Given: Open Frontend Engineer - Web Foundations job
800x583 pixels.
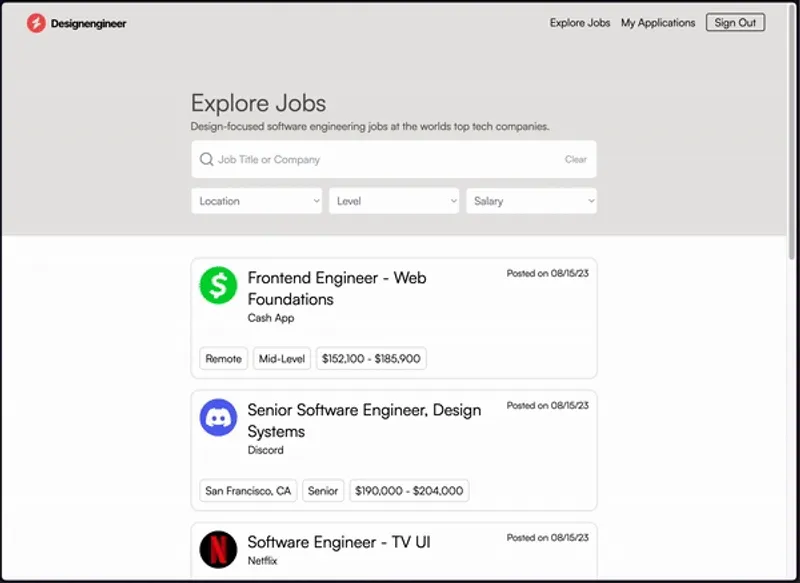Looking at the screenshot, I should click(337, 288).
